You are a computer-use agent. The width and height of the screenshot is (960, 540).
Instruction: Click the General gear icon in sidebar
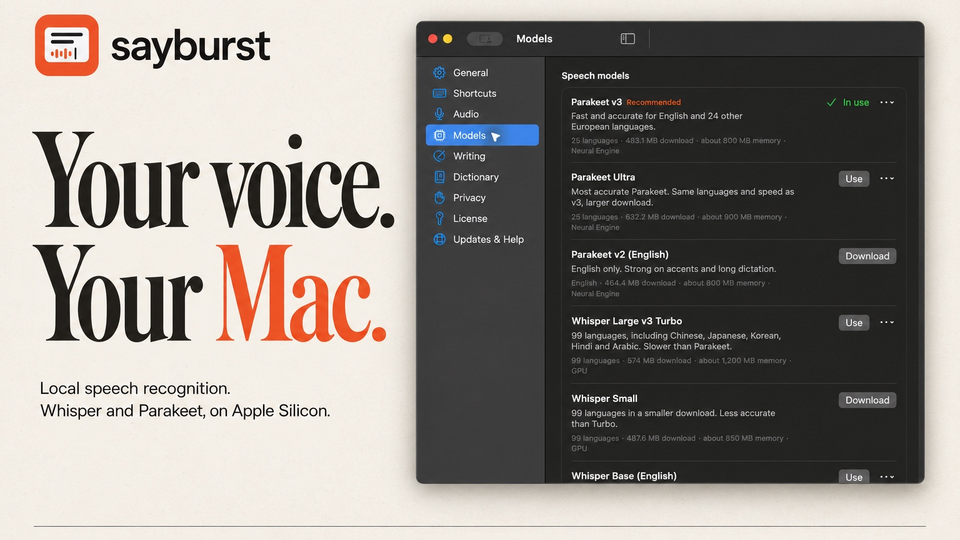point(439,73)
